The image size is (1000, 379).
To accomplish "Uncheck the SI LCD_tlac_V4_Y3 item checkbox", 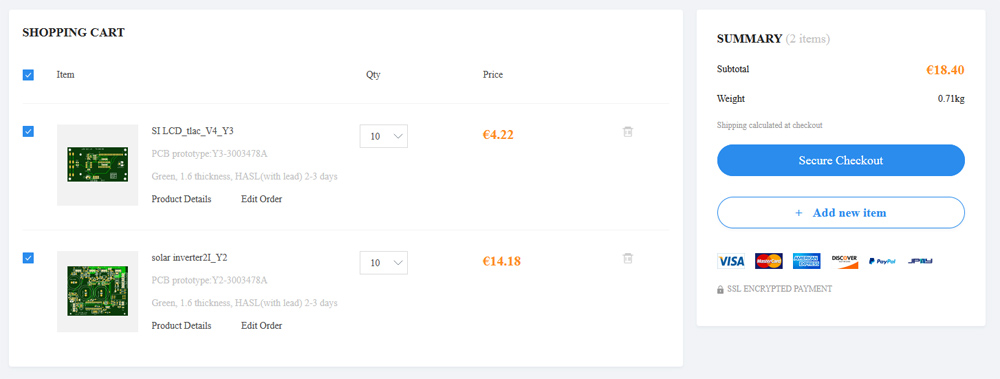I will coord(28,131).
